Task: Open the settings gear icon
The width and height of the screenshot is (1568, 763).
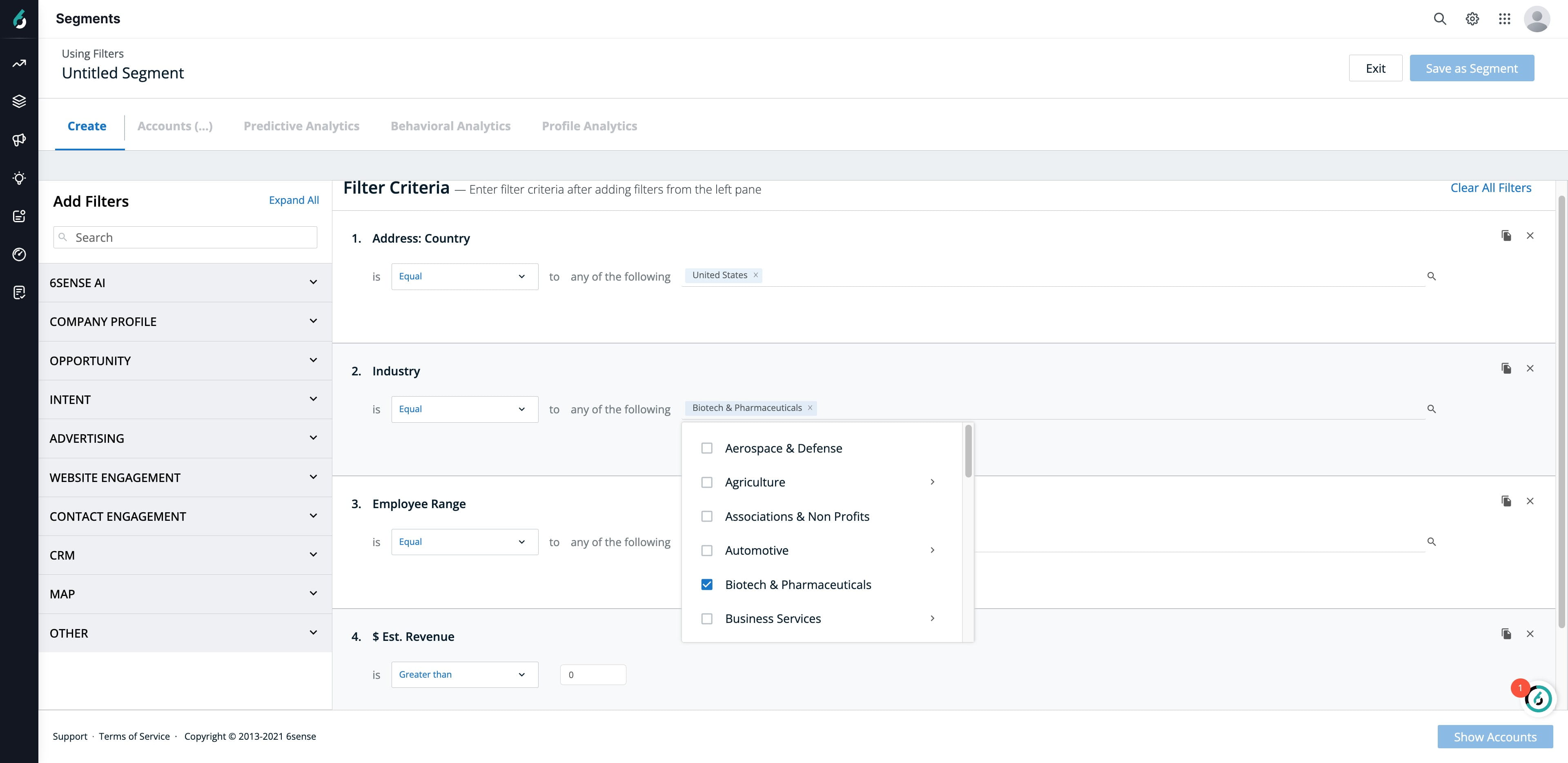Action: [x=1472, y=19]
